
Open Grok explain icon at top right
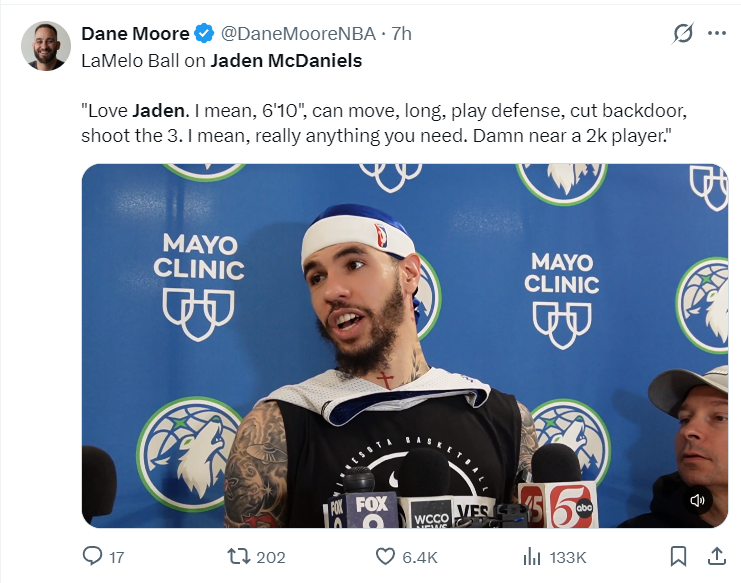click(x=683, y=34)
